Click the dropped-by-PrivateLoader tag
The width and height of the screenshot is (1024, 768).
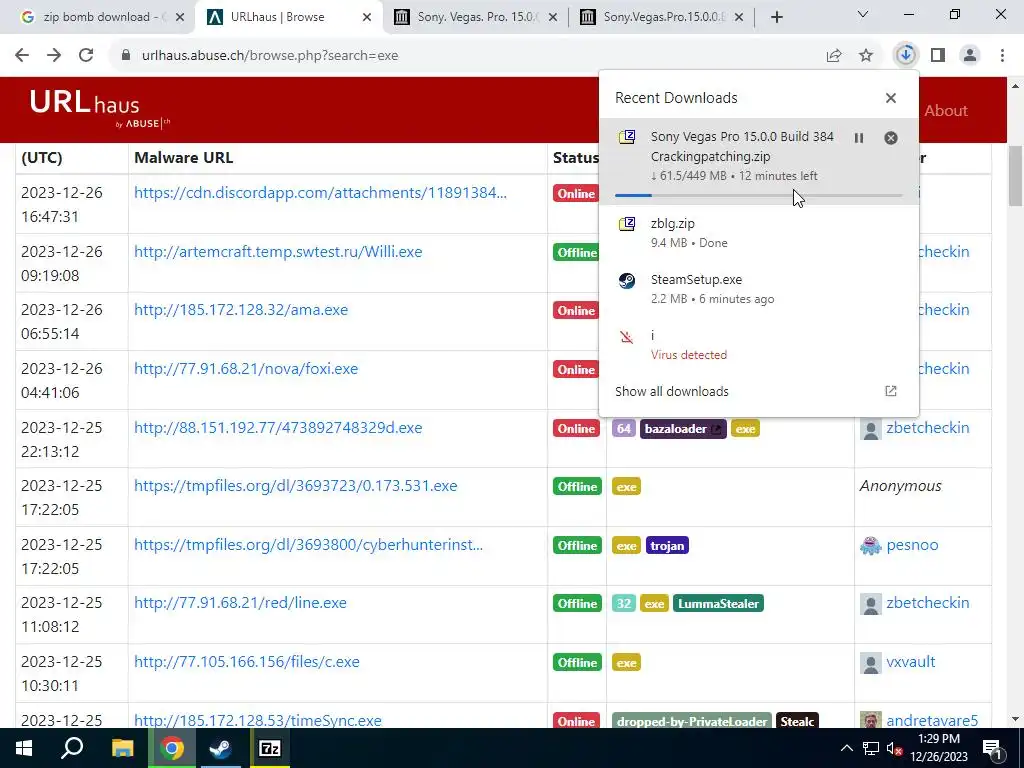[692, 721]
